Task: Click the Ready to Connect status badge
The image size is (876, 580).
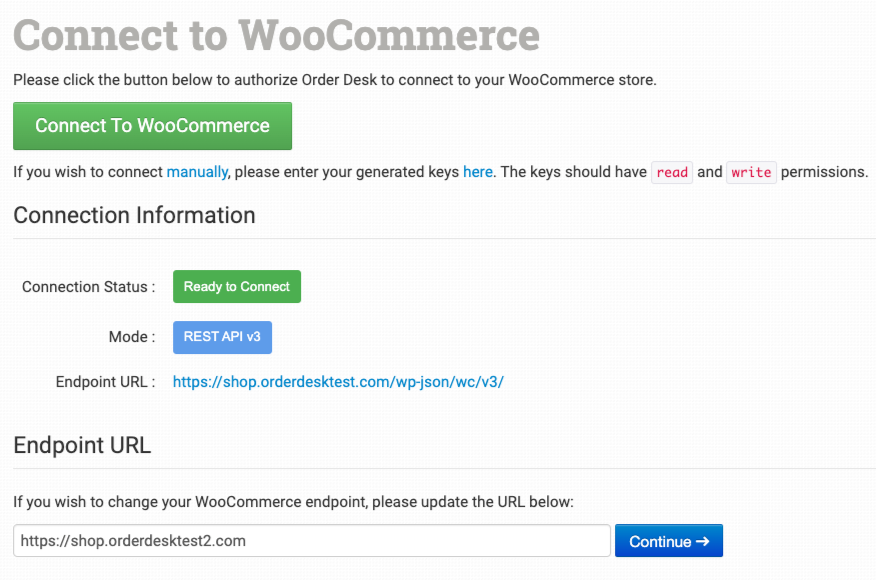Action: point(236,287)
